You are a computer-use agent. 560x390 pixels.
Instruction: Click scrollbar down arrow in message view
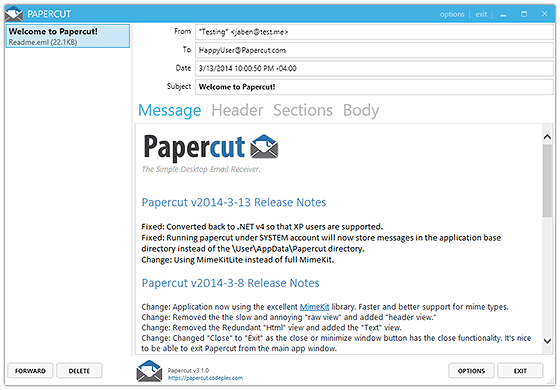[x=547, y=341]
